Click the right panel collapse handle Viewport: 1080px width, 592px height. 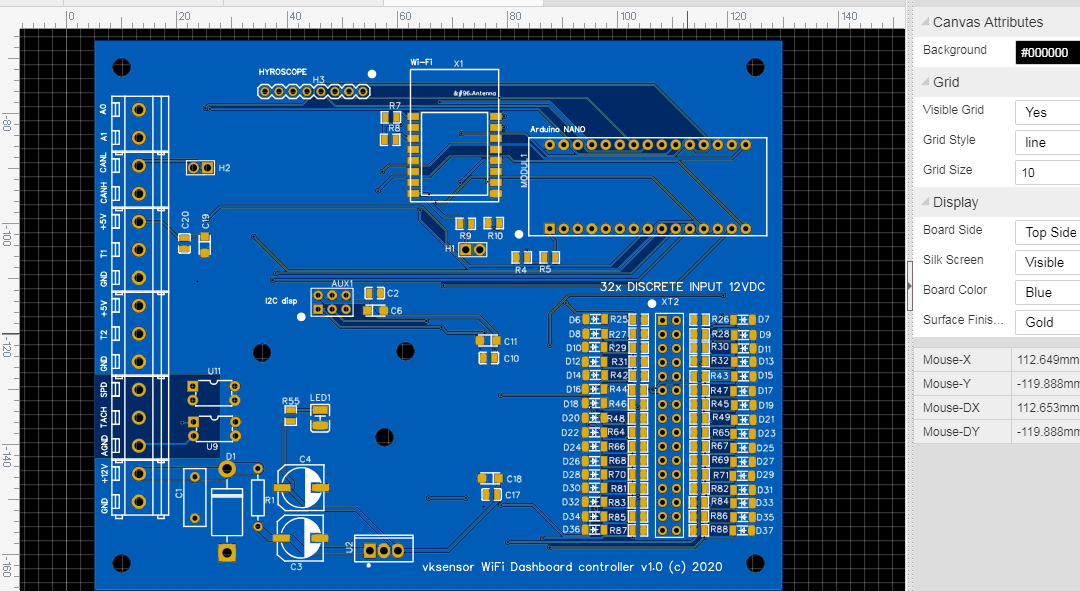(909, 286)
